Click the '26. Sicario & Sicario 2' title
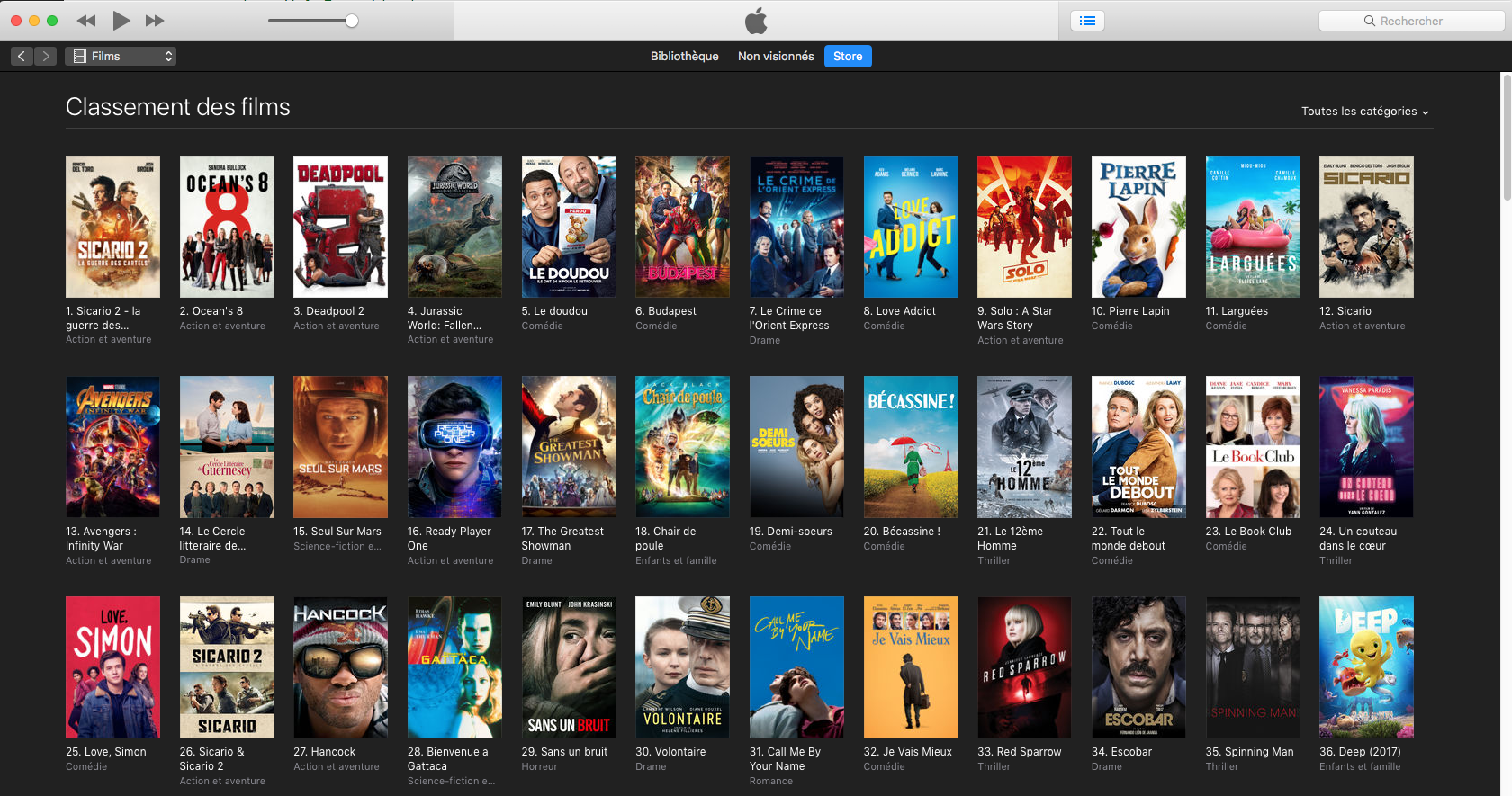Viewport: 1512px width, 796px height. pos(211,759)
